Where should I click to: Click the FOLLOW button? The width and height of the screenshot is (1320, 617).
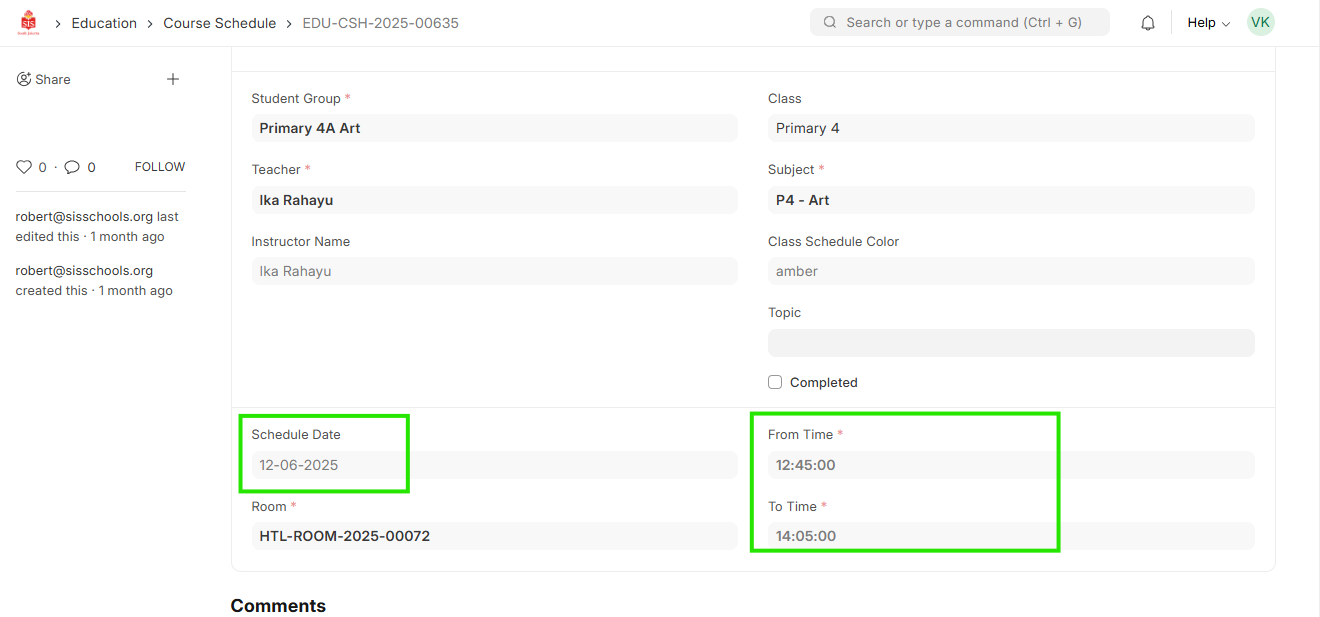coord(160,167)
